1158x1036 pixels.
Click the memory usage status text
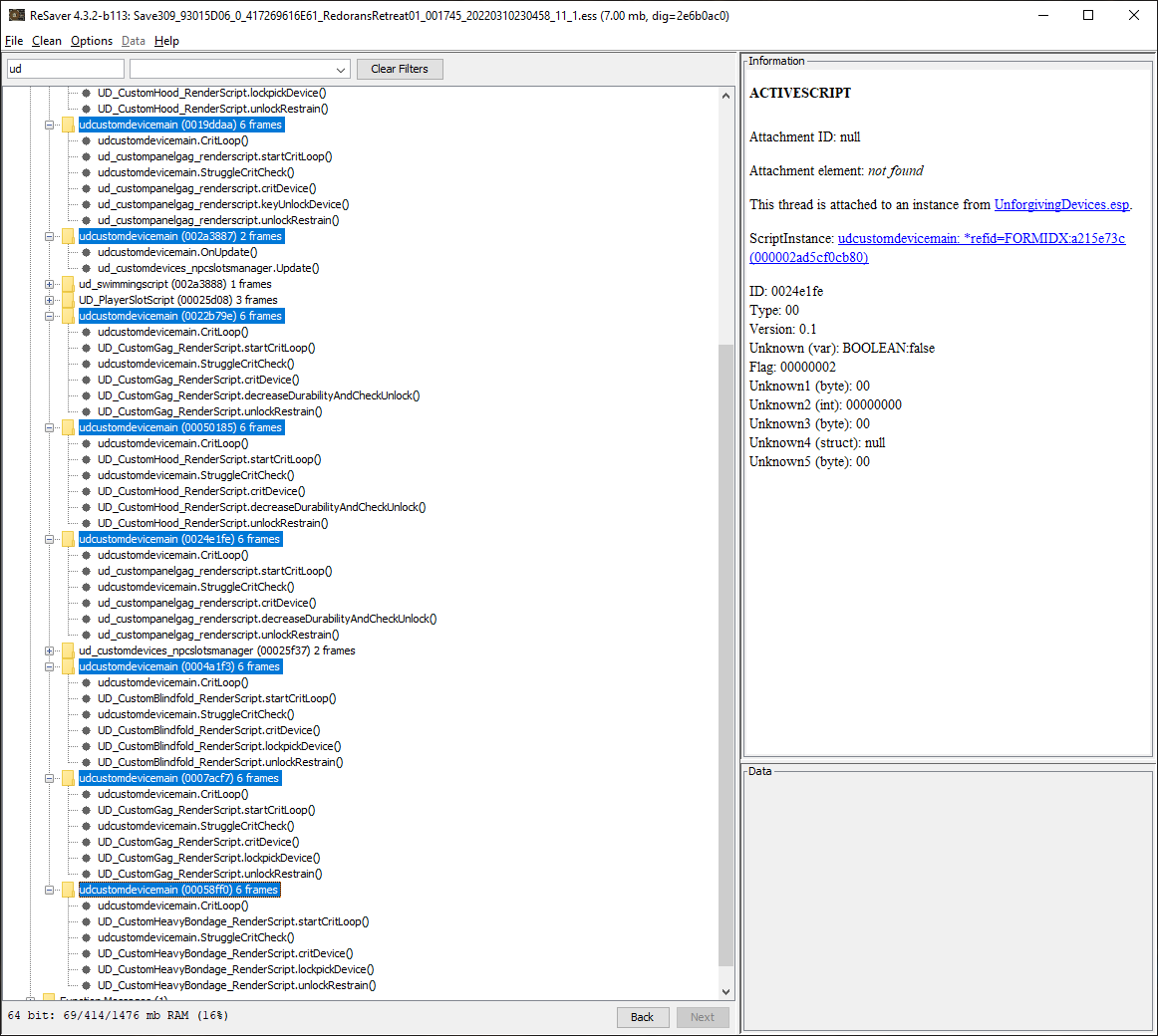tap(119, 1015)
